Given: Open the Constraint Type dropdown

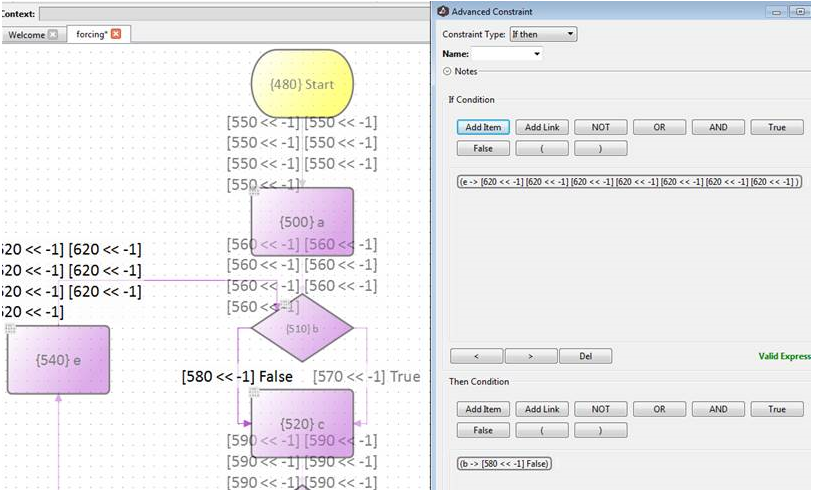Looking at the screenshot, I should [543, 34].
